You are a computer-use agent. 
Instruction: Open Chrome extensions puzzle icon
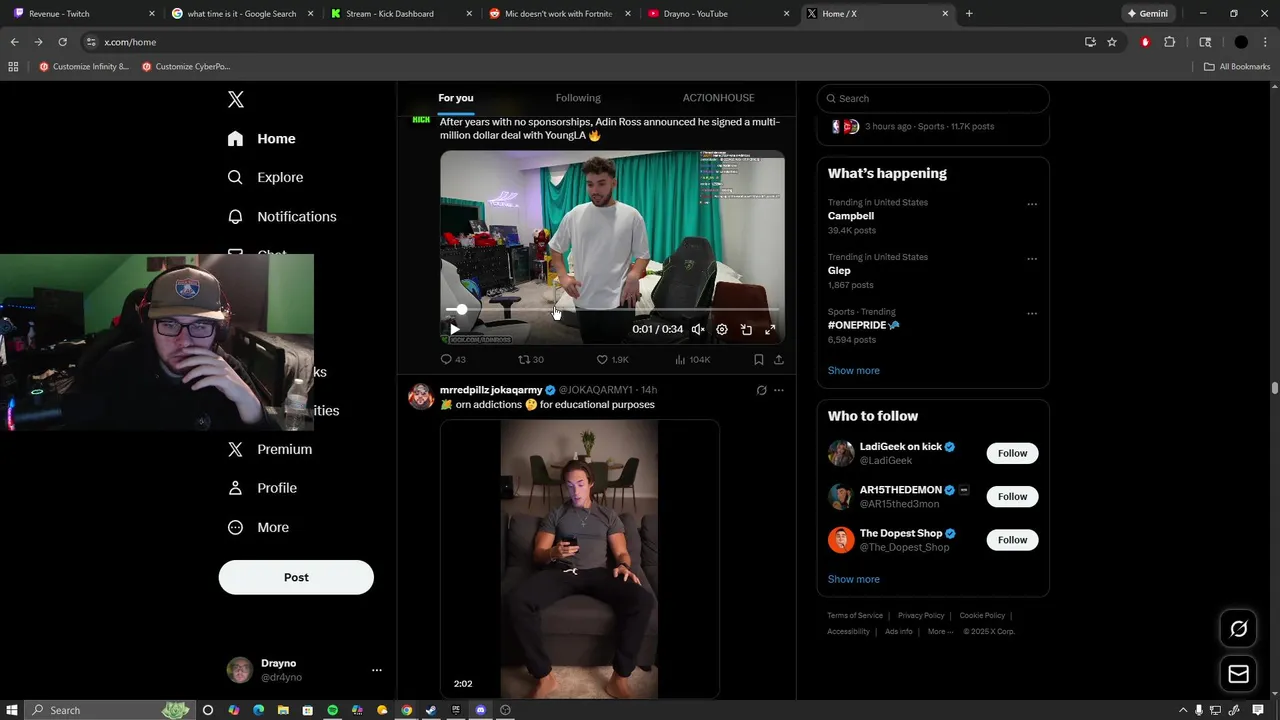pos(1170,42)
